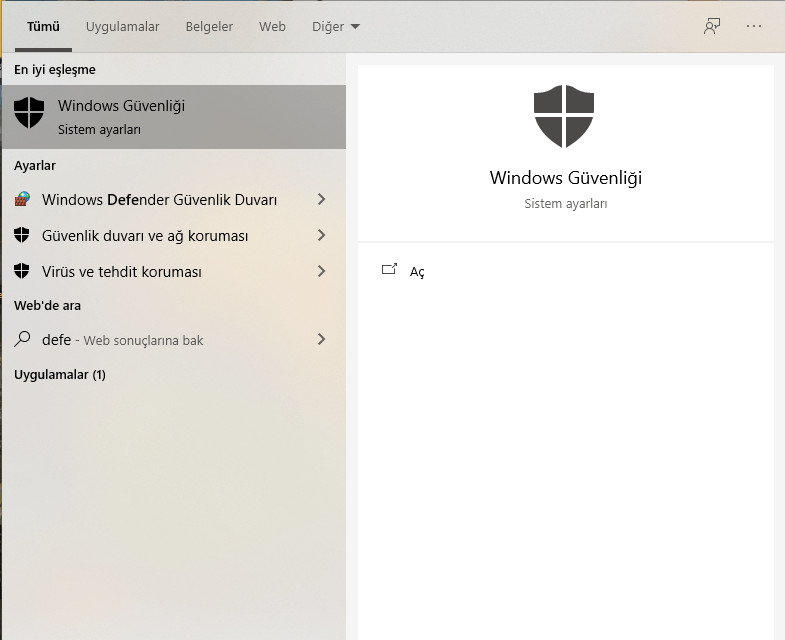Click the shield icon beside Güvenlik duvarı ve ağ koruması
Image resolution: width=785 pixels, height=640 pixels.
(22, 235)
